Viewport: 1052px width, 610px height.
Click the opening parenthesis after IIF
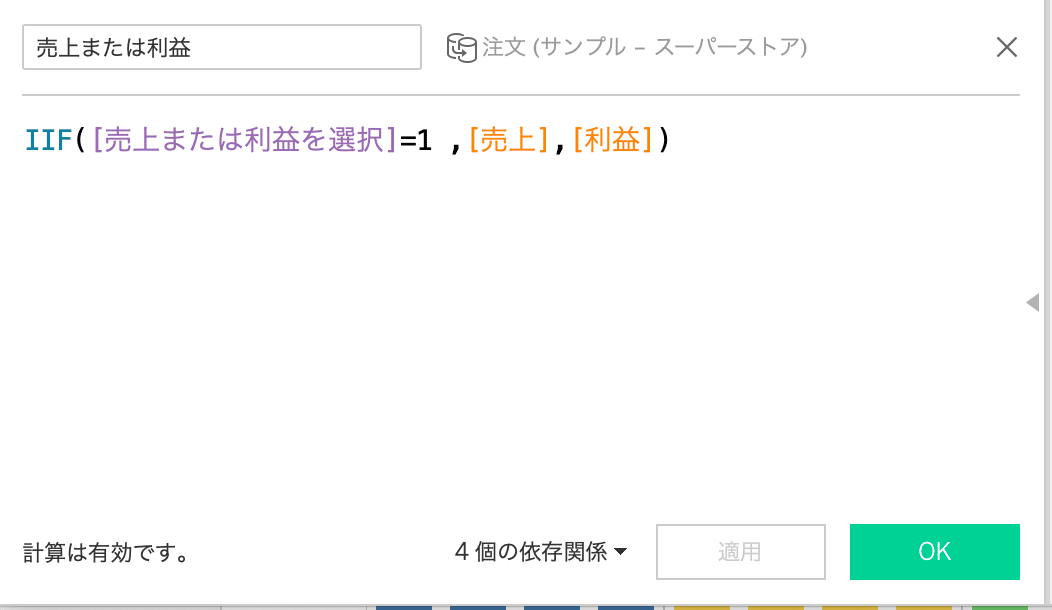pos(81,140)
